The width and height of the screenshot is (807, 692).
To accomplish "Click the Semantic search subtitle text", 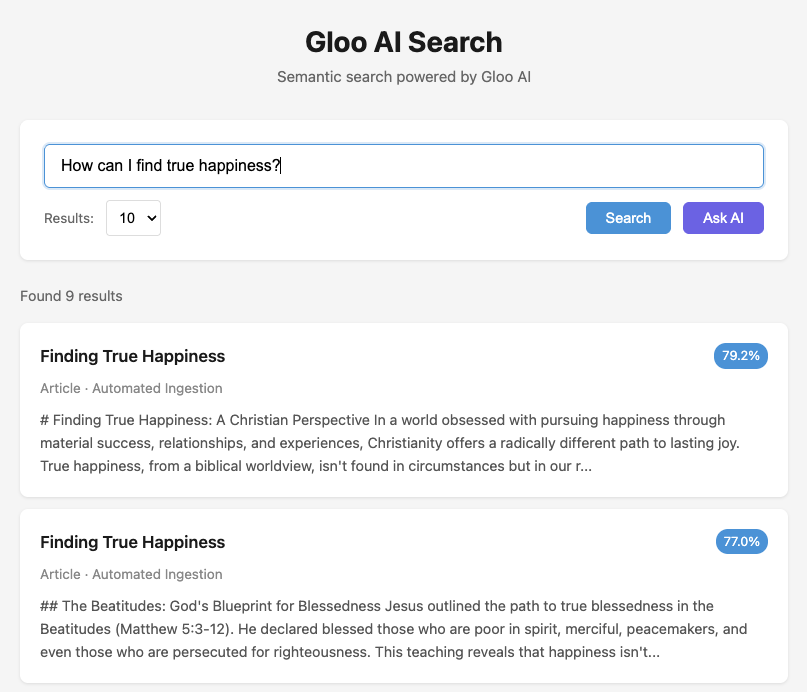I will 403,76.
